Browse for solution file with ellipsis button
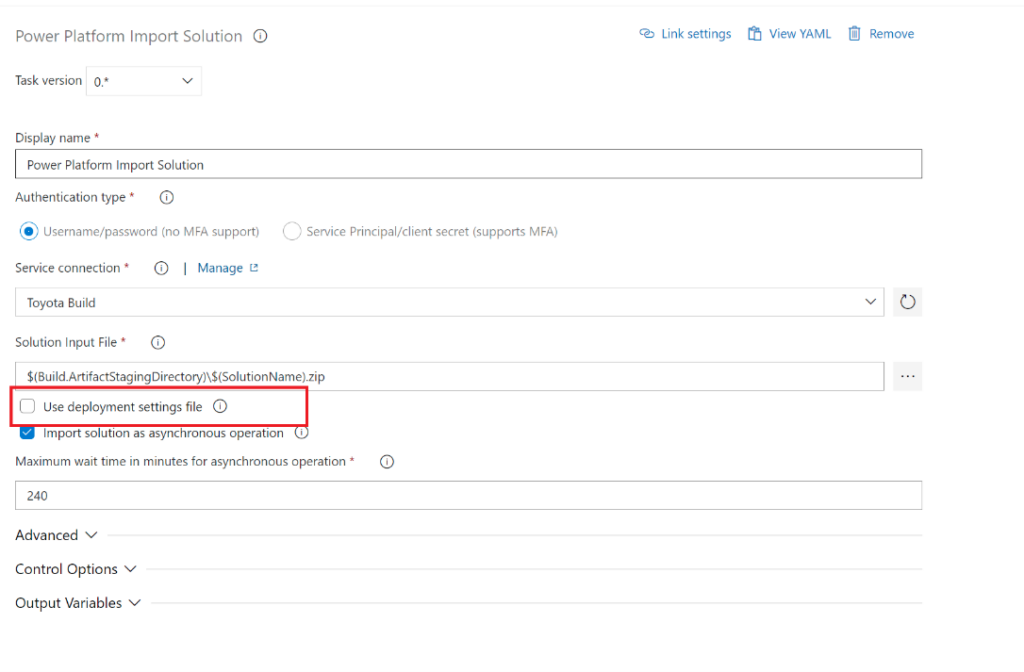Screen dimensions: 1024x672 [x=907, y=377]
